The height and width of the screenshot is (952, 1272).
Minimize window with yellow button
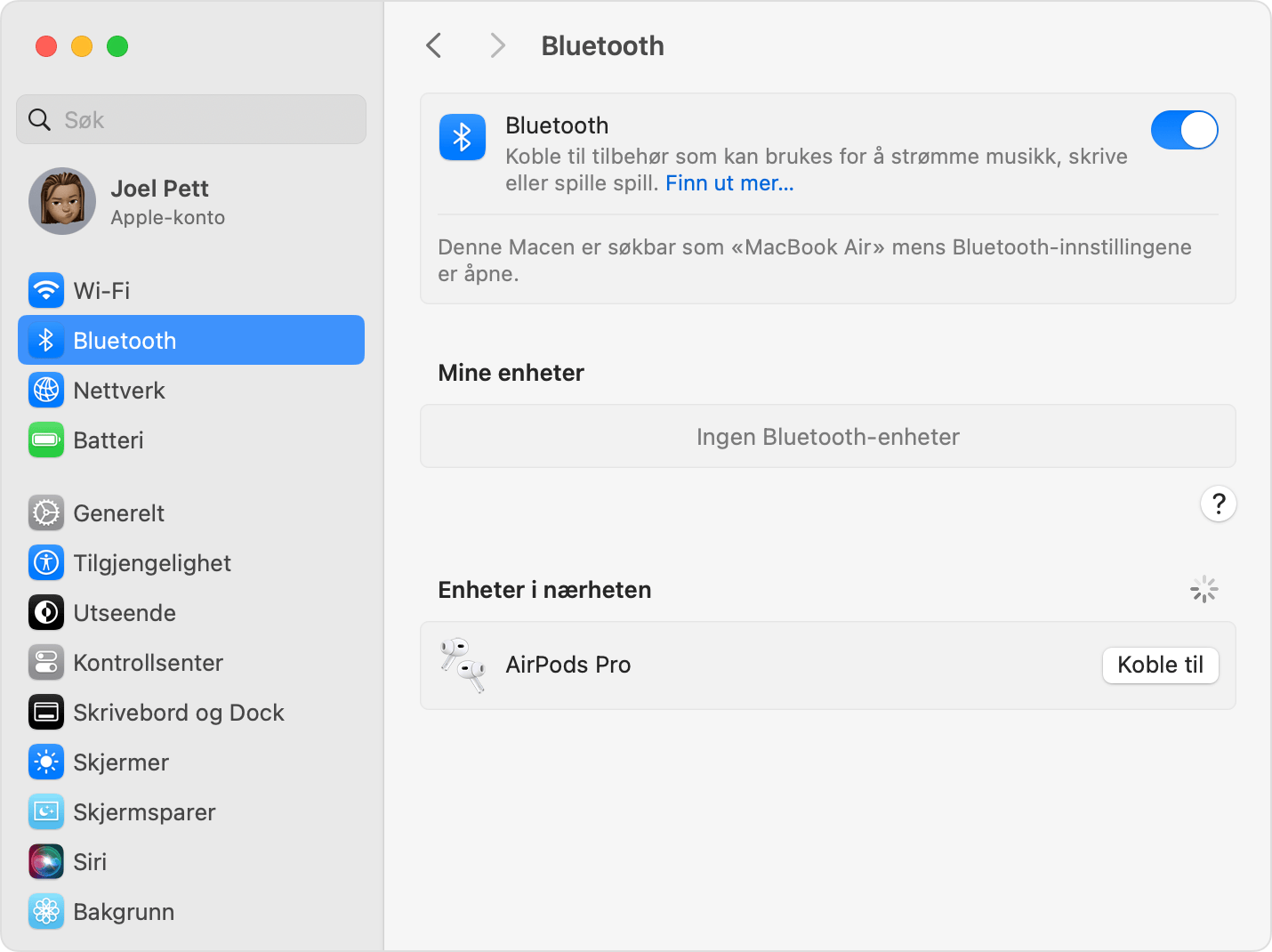(82, 46)
